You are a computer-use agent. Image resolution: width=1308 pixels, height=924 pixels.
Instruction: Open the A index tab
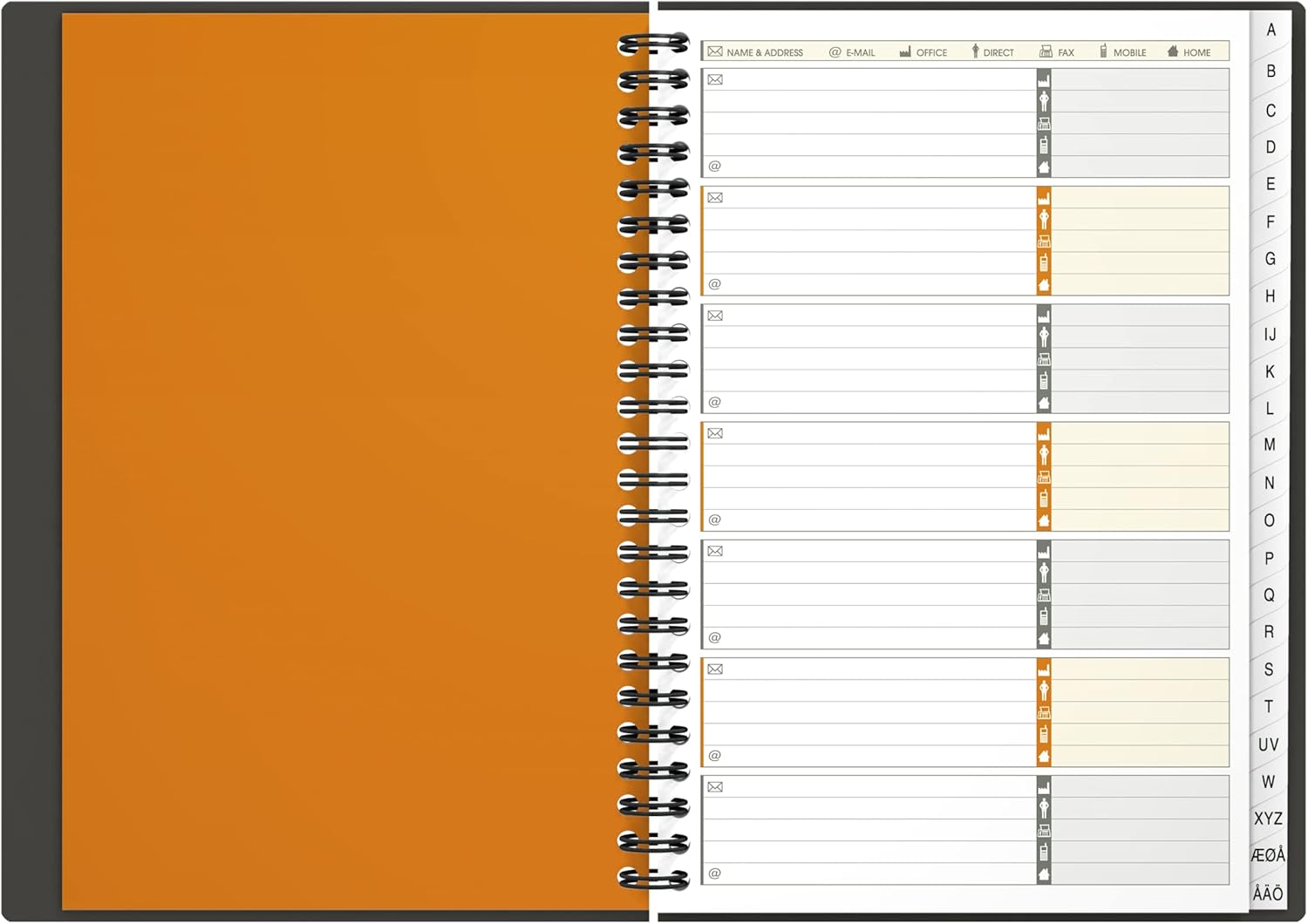coord(1271,31)
